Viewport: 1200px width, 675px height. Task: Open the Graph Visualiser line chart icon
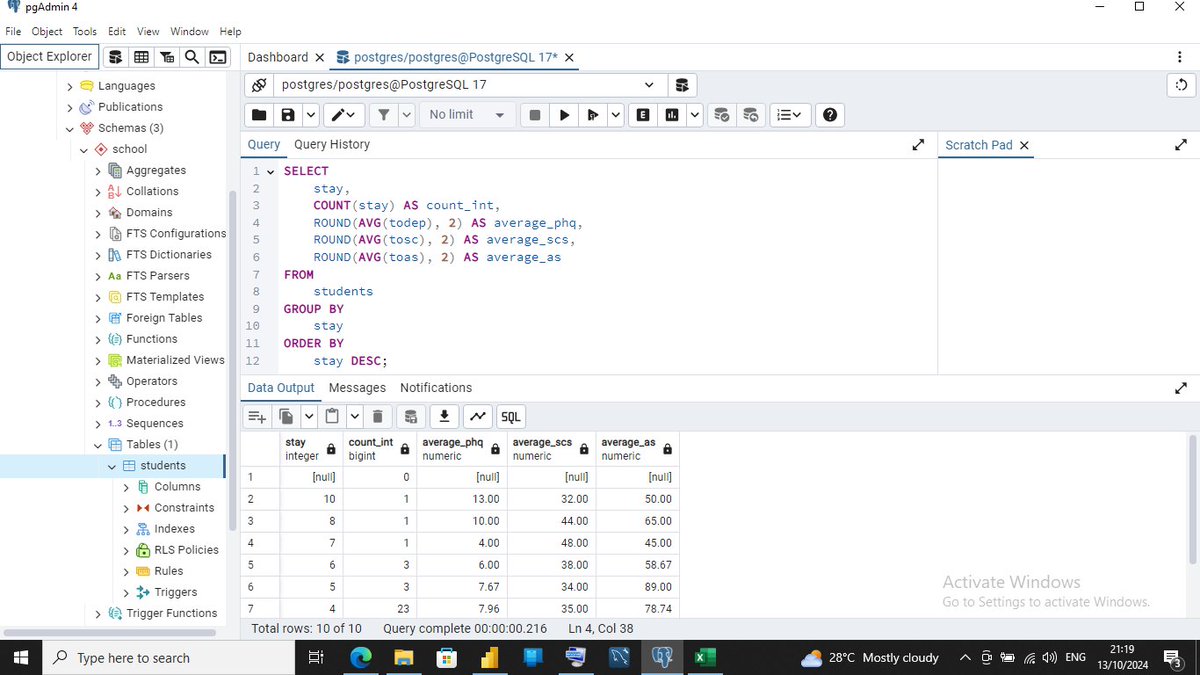(478, 417)
